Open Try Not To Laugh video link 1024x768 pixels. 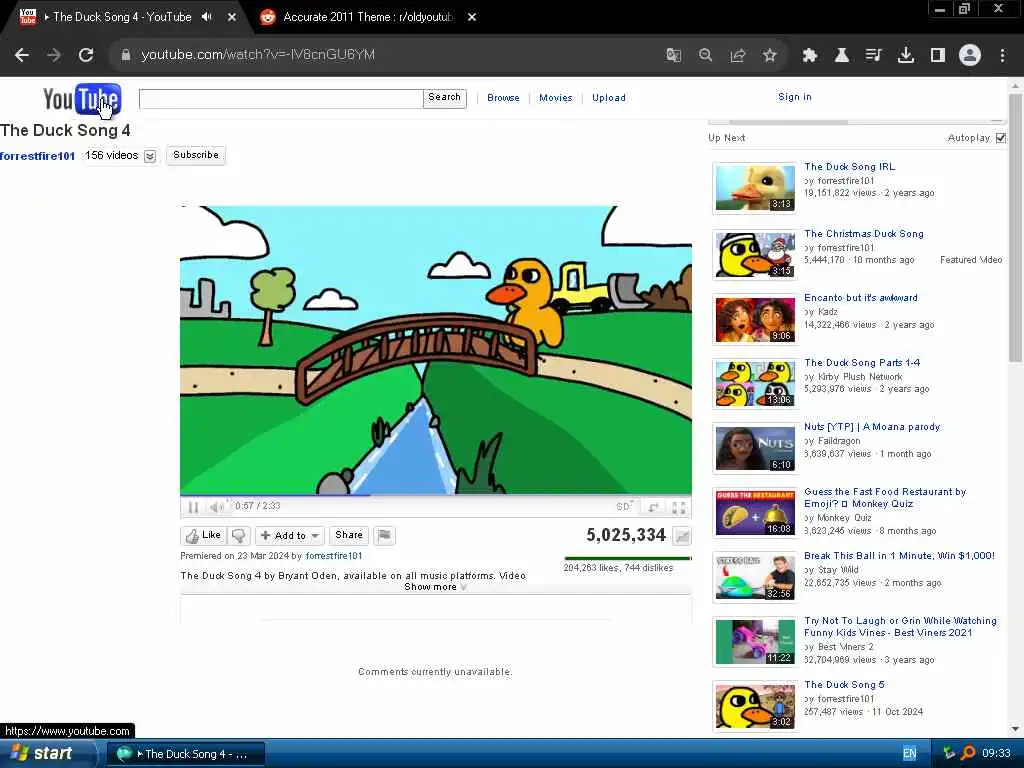tap(901, 627)
